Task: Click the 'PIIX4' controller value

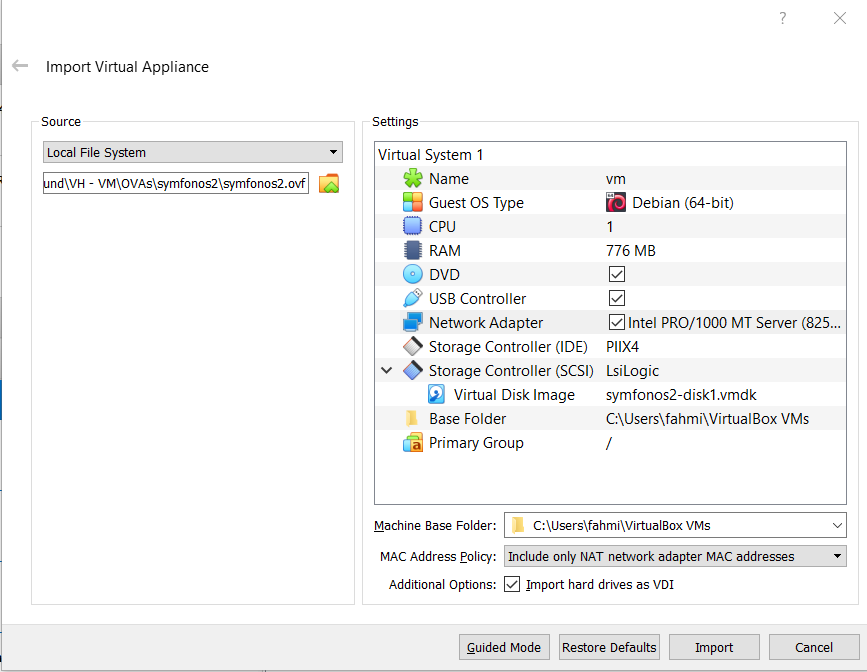Action: click(623, 347)
